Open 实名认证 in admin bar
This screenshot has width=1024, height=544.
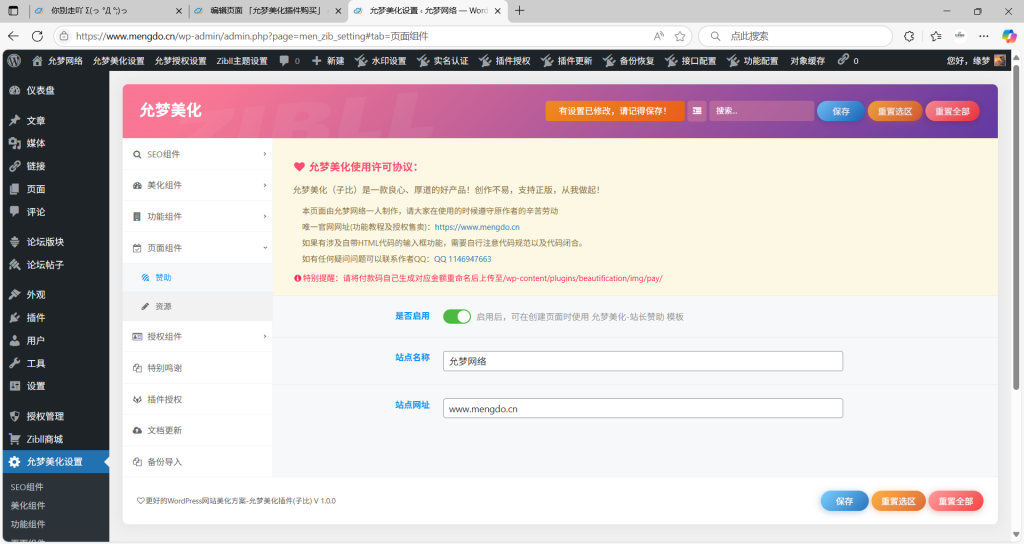click(x=443, y=61)
